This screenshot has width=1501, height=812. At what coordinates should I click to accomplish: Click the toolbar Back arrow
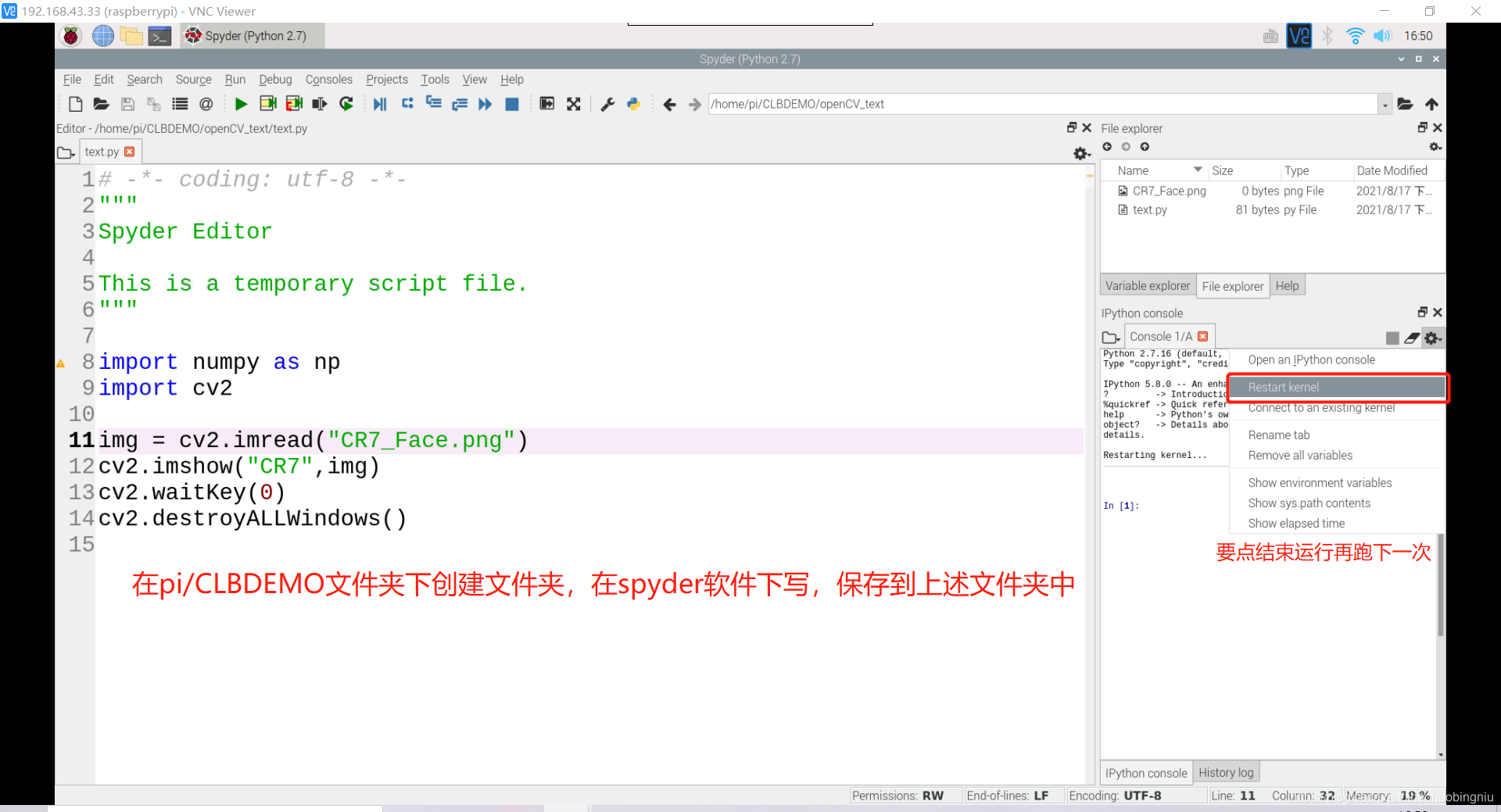point(669,104)
